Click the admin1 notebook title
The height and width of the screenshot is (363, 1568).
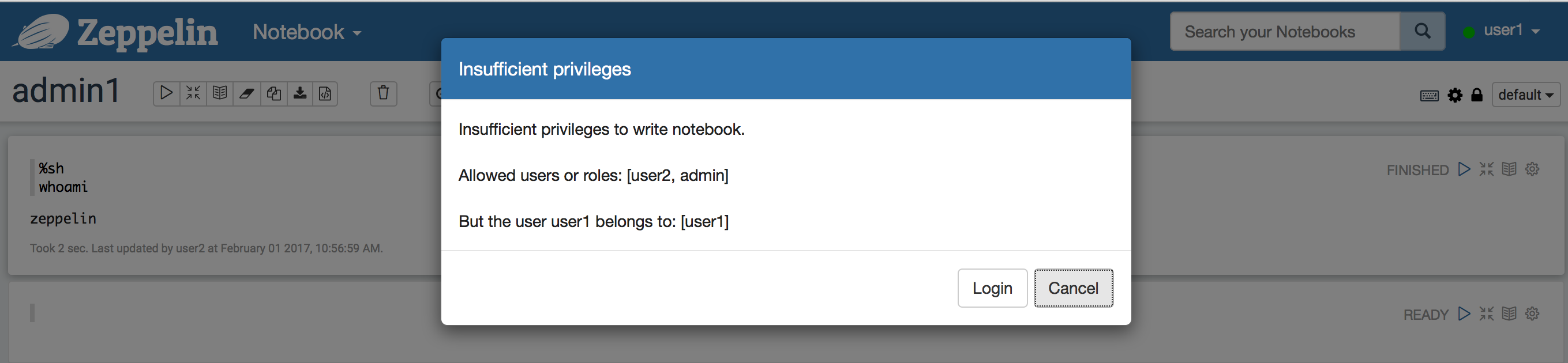(66, 90)
